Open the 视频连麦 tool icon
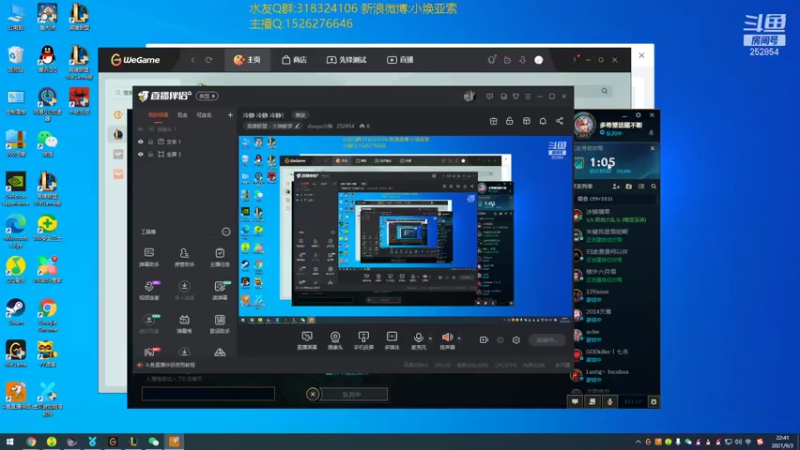Viewport: 800px width, 450px height. 149,290
